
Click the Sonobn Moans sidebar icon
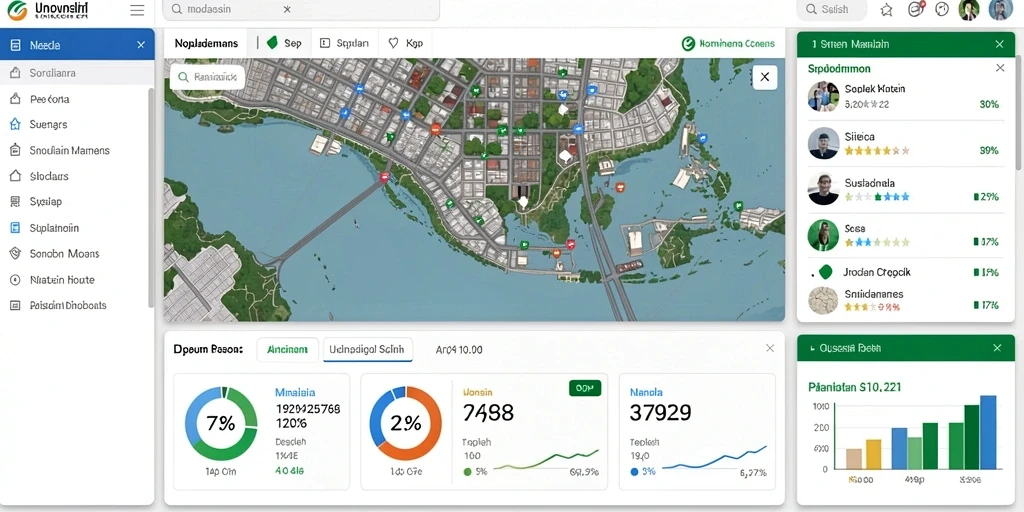(x=15, y=253)
